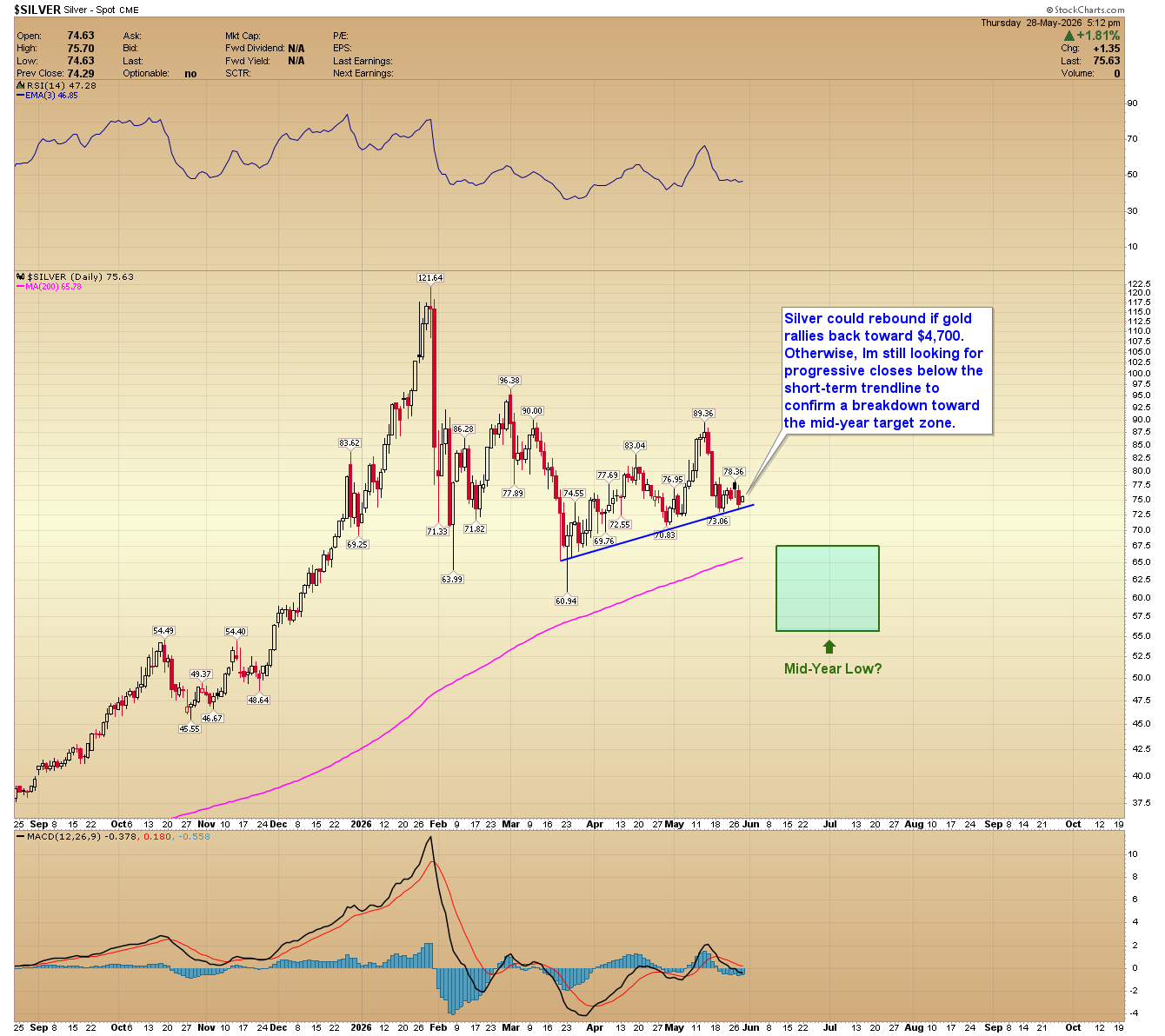Click the 96.38 high label

click(x=509, y=381)
